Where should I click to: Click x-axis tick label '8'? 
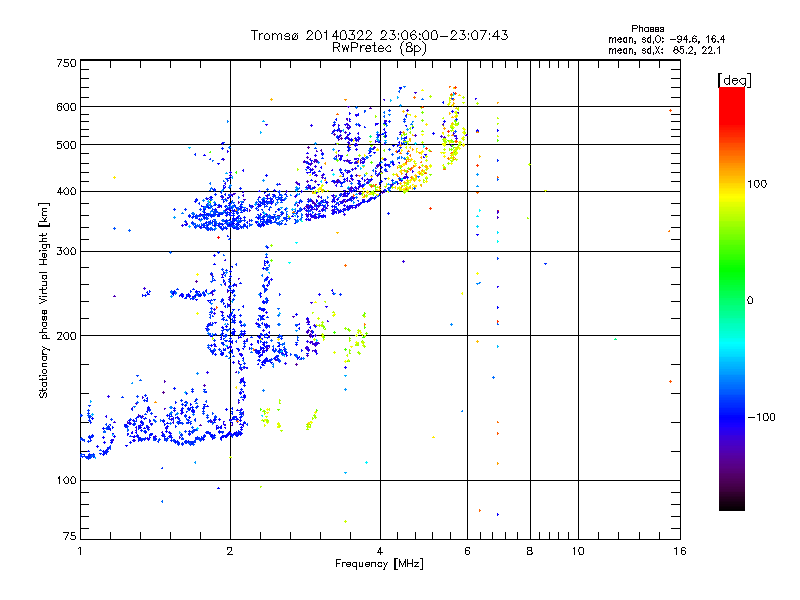[530, 551]
